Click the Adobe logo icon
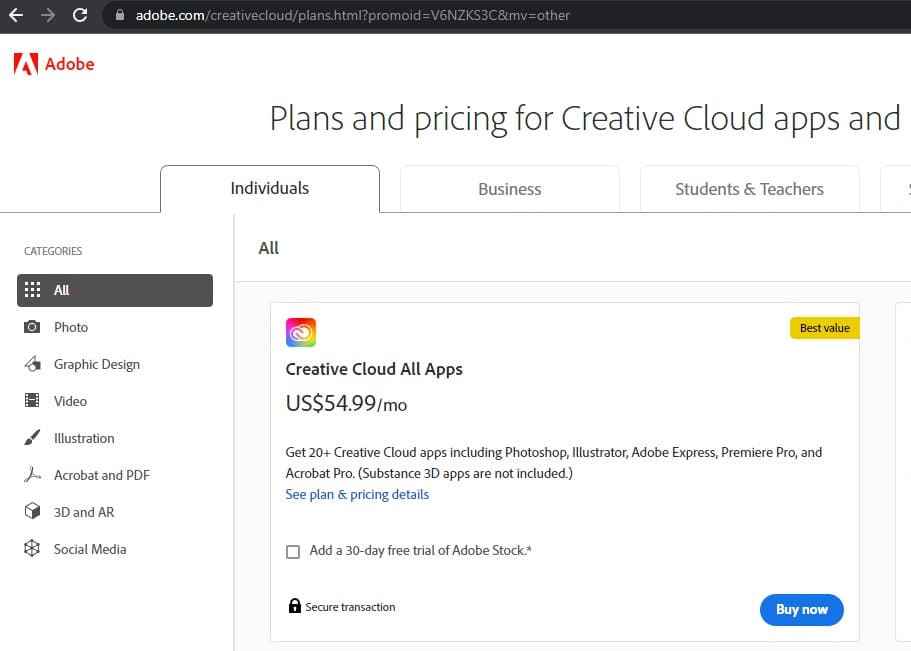Viewport: 911px width, 651px height. click(x=25, y=64)
